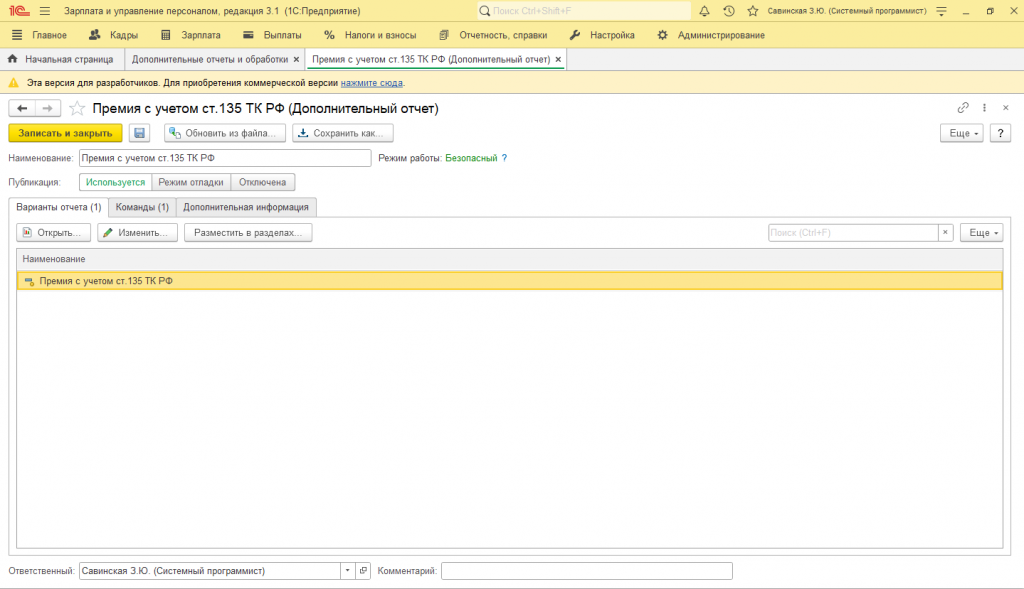Go back with left arrow button
1024x589 pixels.
coord(22,108)
